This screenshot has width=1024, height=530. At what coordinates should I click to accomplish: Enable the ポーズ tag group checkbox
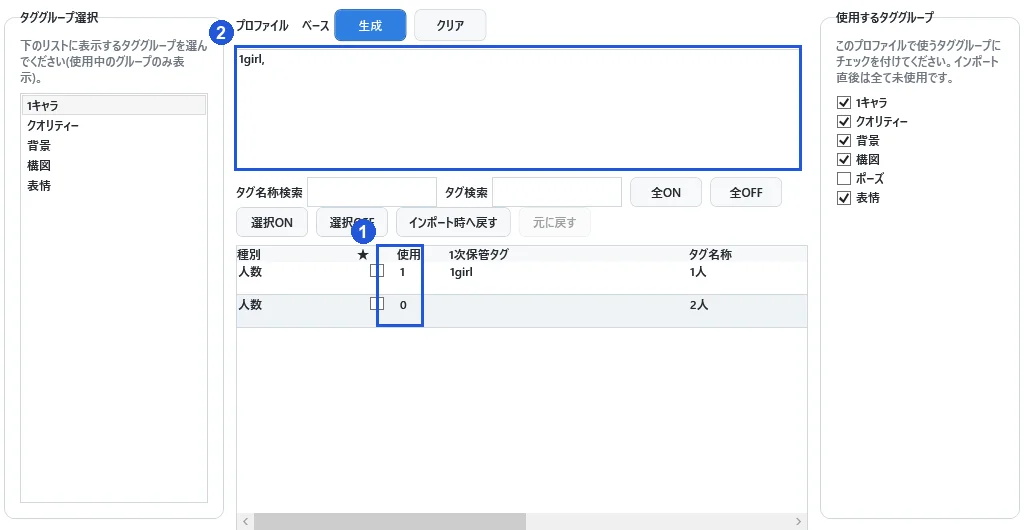point(844,178)
